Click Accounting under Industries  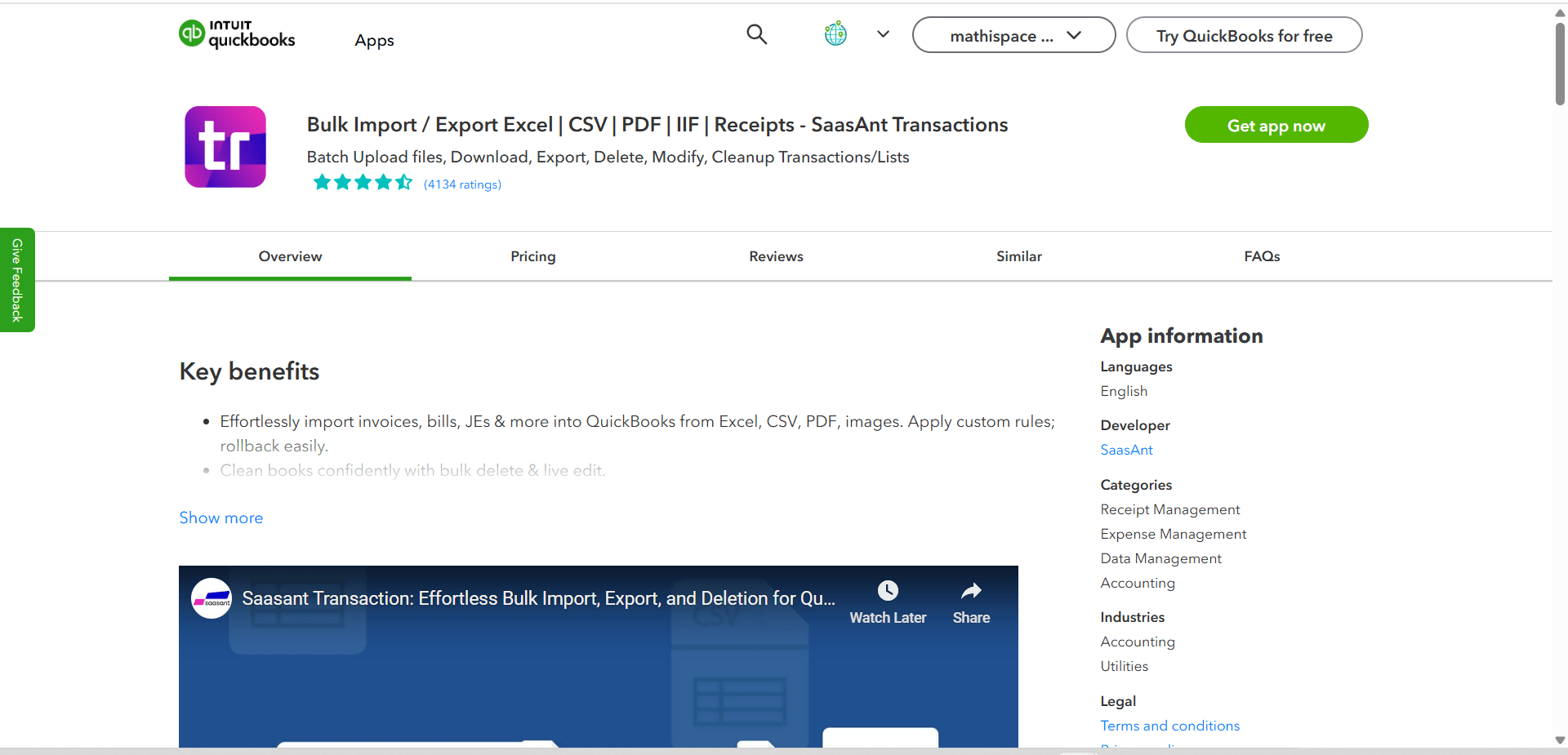[1138, 642]
